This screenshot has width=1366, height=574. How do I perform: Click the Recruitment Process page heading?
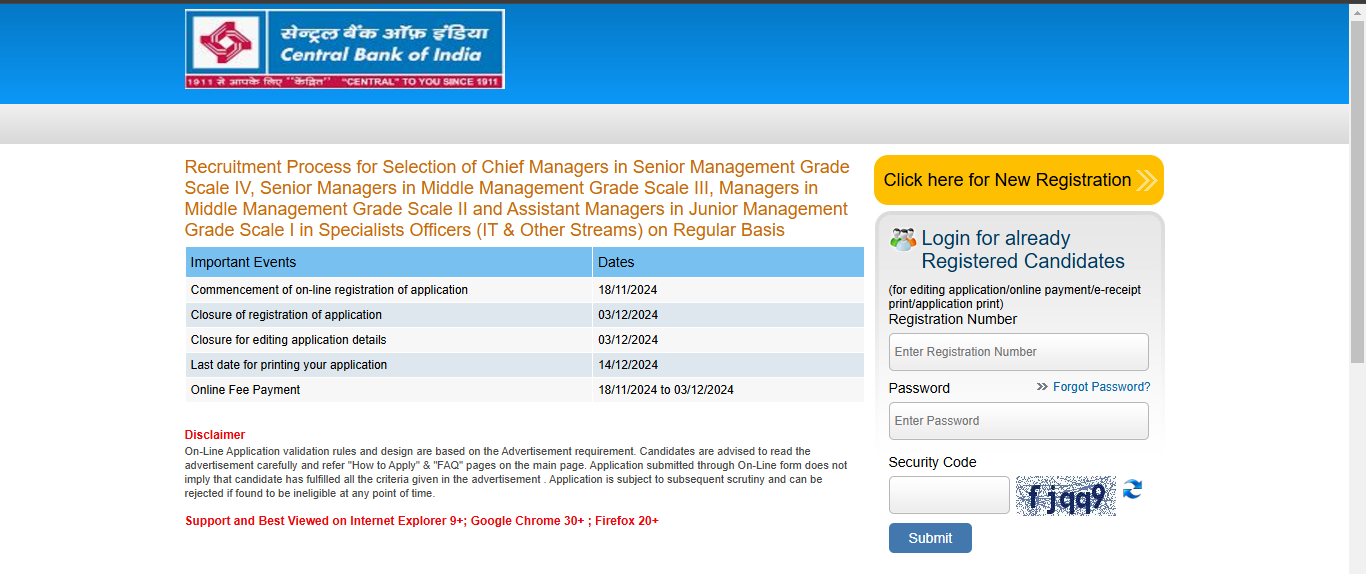point(517,198)
